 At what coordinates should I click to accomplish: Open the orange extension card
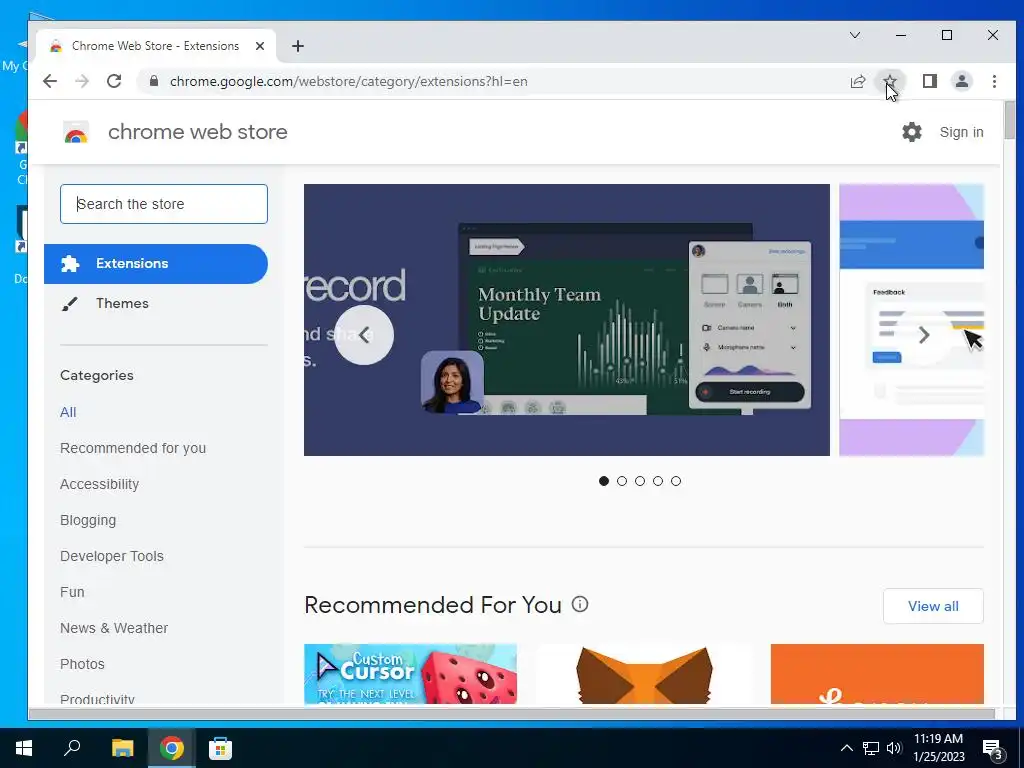click(x=877, y=674)
